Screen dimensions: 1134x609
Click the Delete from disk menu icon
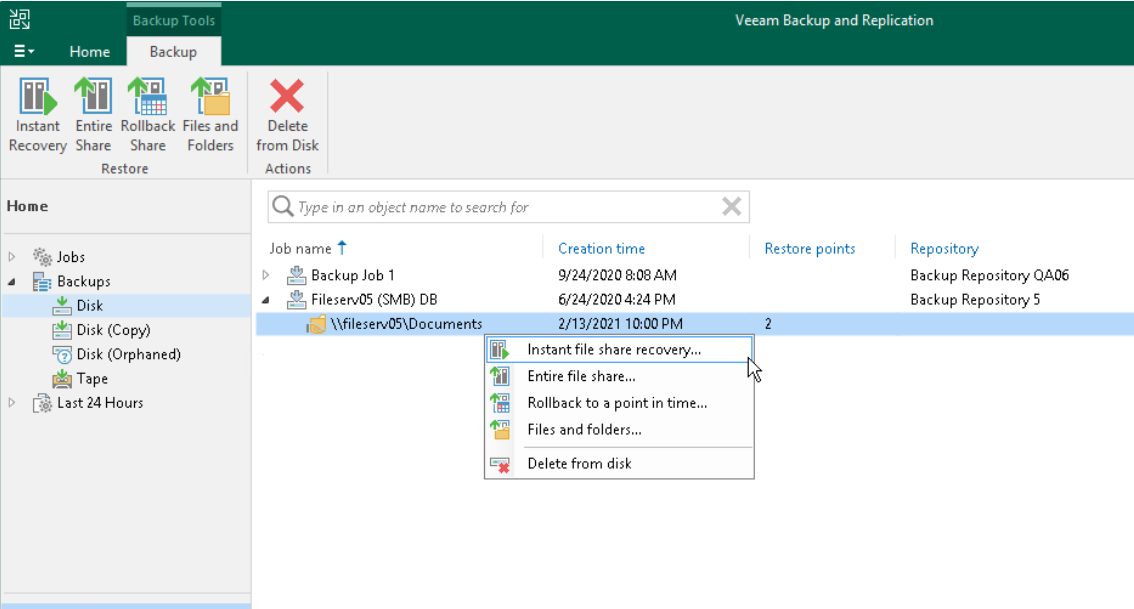(500, 464)
